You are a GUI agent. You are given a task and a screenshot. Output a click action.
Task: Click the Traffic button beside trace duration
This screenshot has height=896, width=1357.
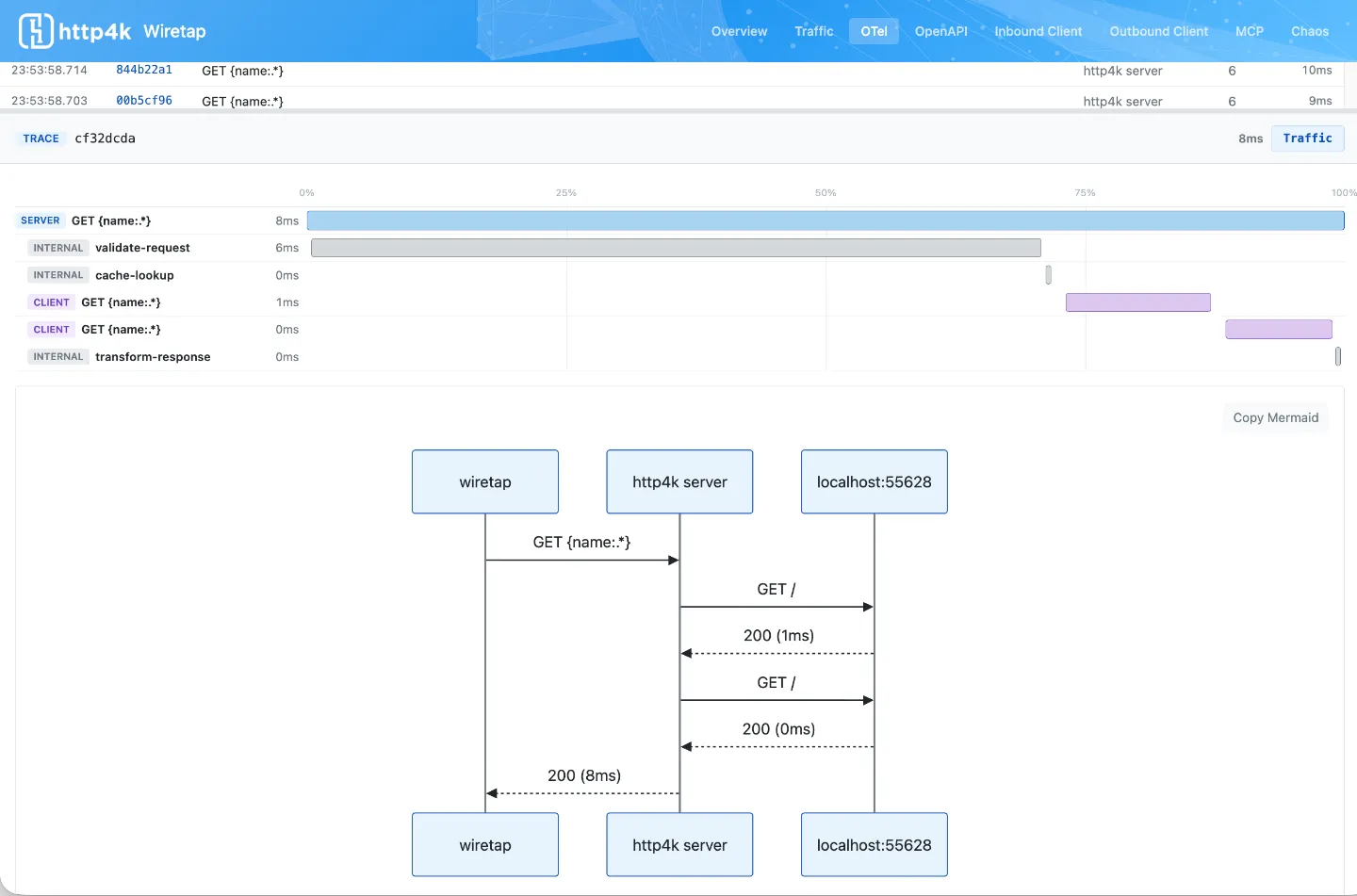coord(1307,138)
